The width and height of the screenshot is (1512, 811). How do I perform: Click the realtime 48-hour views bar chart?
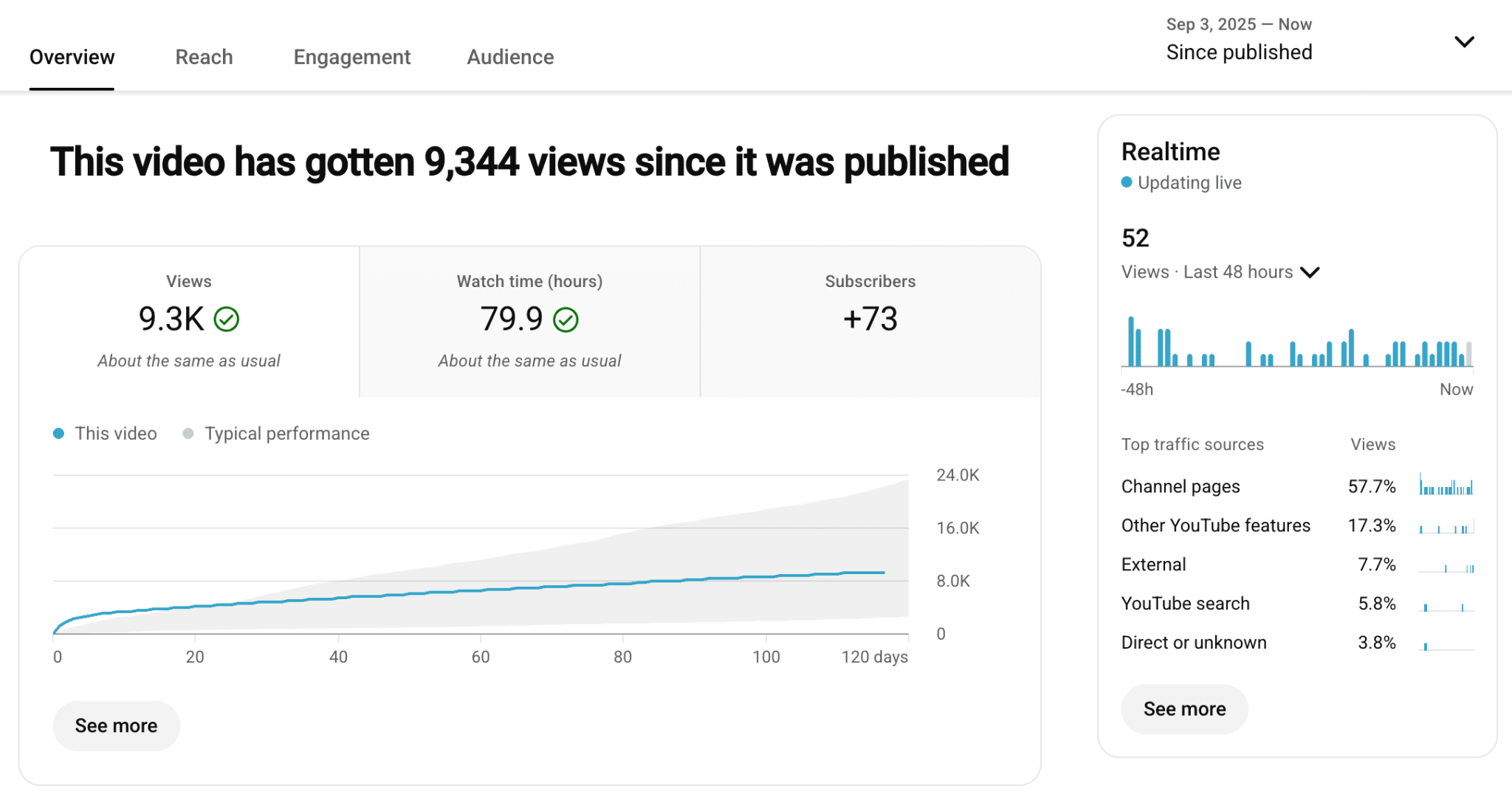[1296, 343]
